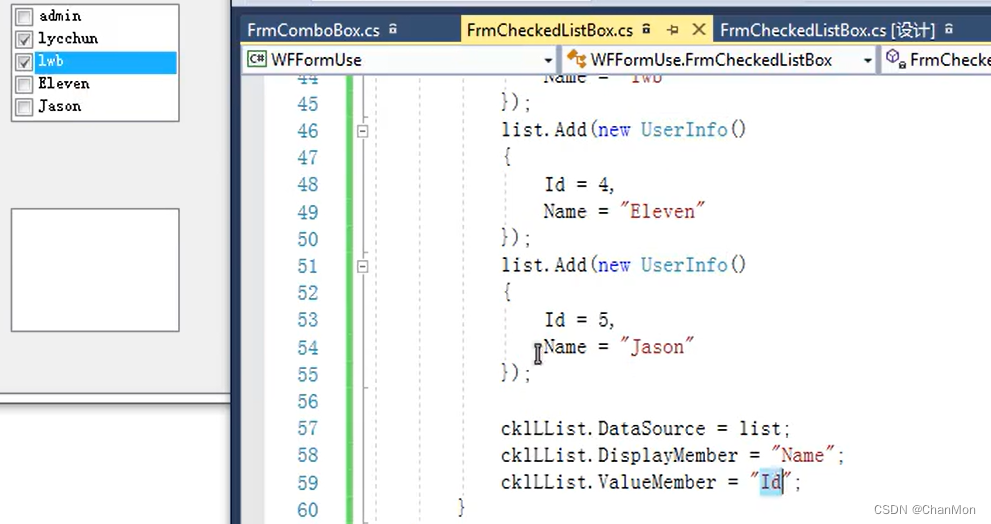
Task: Switch to FrmComboBox.cs tab
Action: point(313,30)
